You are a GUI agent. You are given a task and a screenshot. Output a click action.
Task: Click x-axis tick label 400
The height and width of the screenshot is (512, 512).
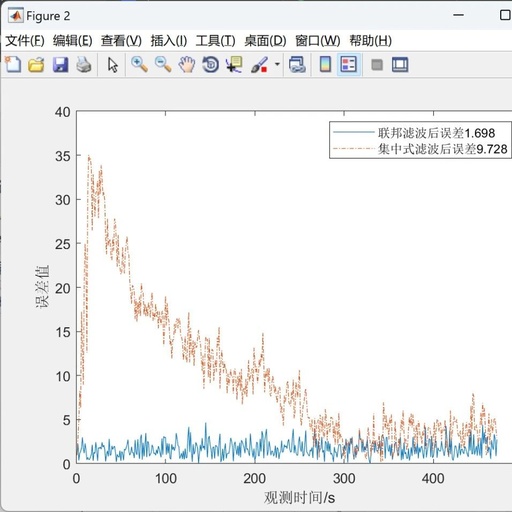(433, 479)
